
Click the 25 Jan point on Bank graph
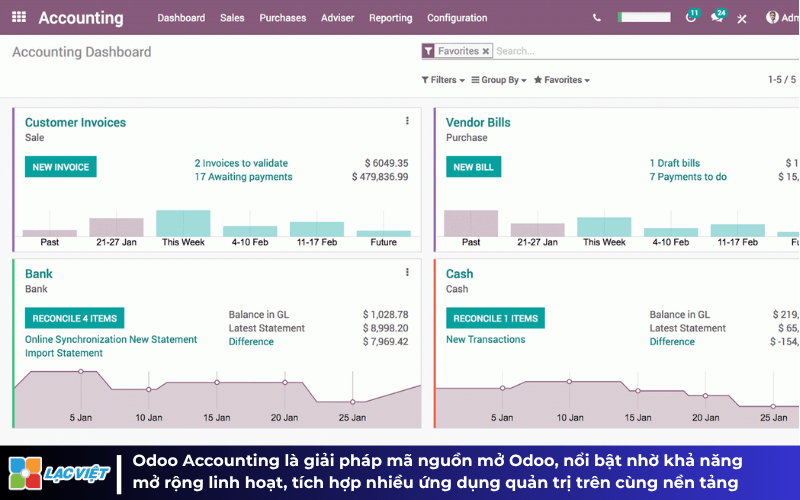point(353,402)
